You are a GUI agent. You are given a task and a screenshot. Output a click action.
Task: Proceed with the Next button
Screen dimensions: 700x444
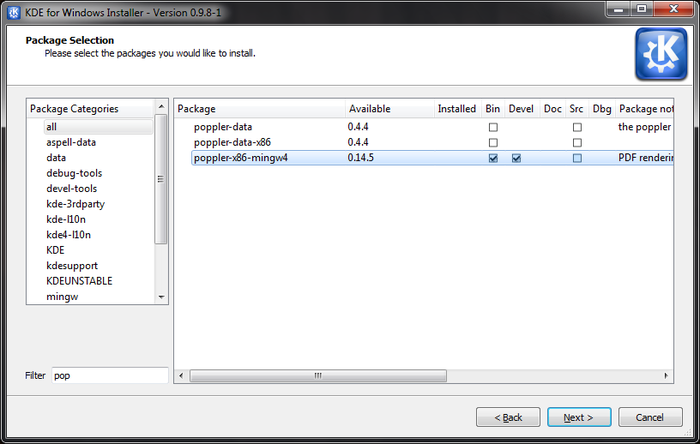tap(579, 417)
